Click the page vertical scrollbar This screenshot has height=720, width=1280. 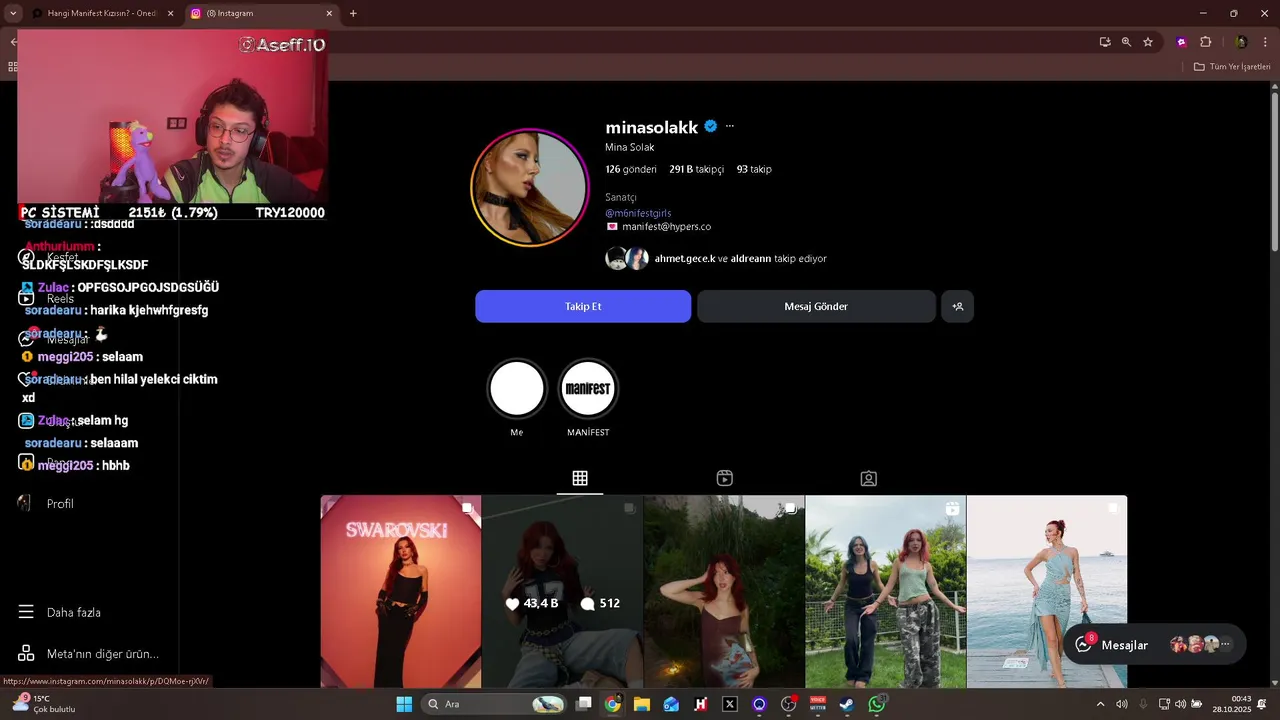1275,170
